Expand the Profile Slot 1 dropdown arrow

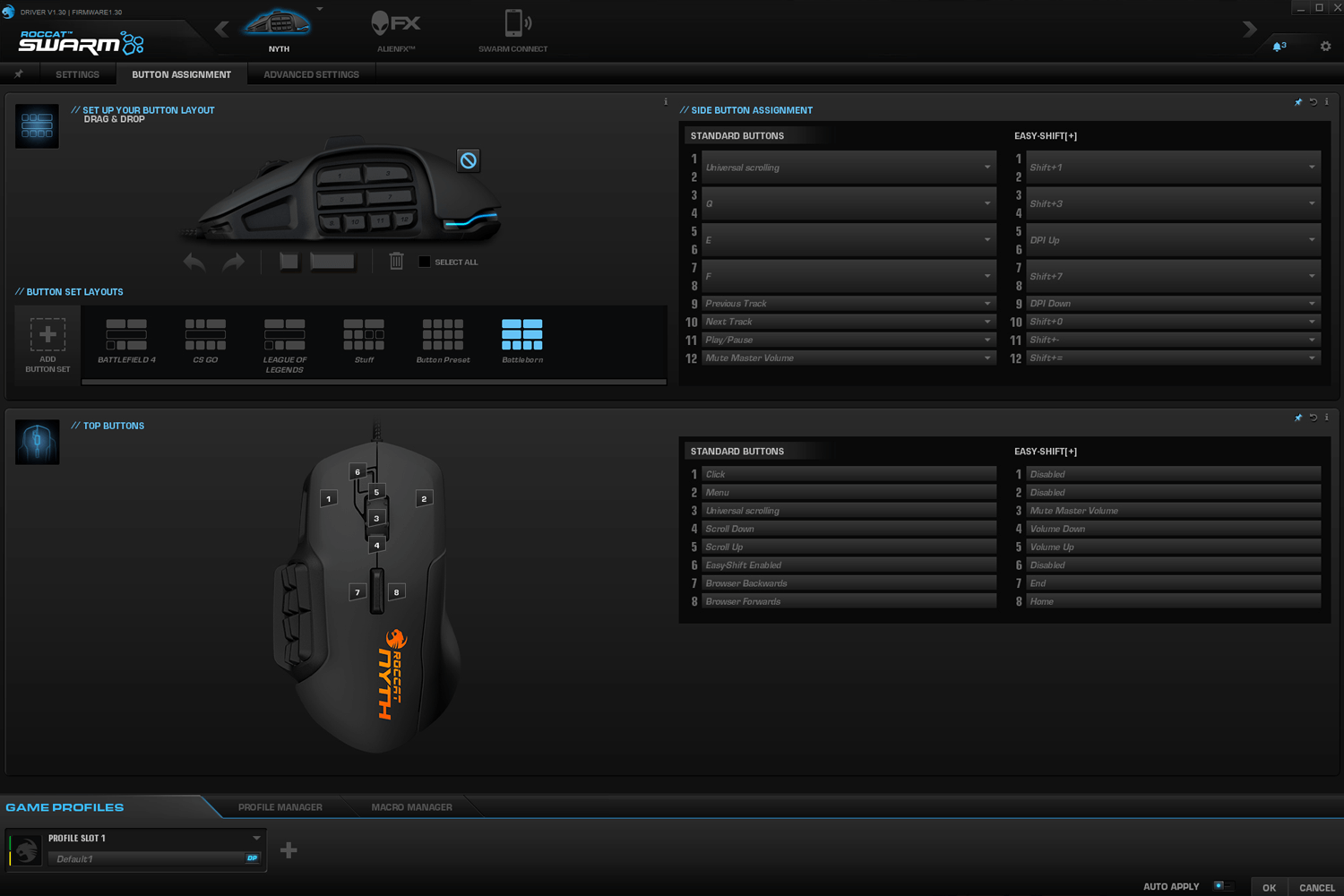point(256,838)
